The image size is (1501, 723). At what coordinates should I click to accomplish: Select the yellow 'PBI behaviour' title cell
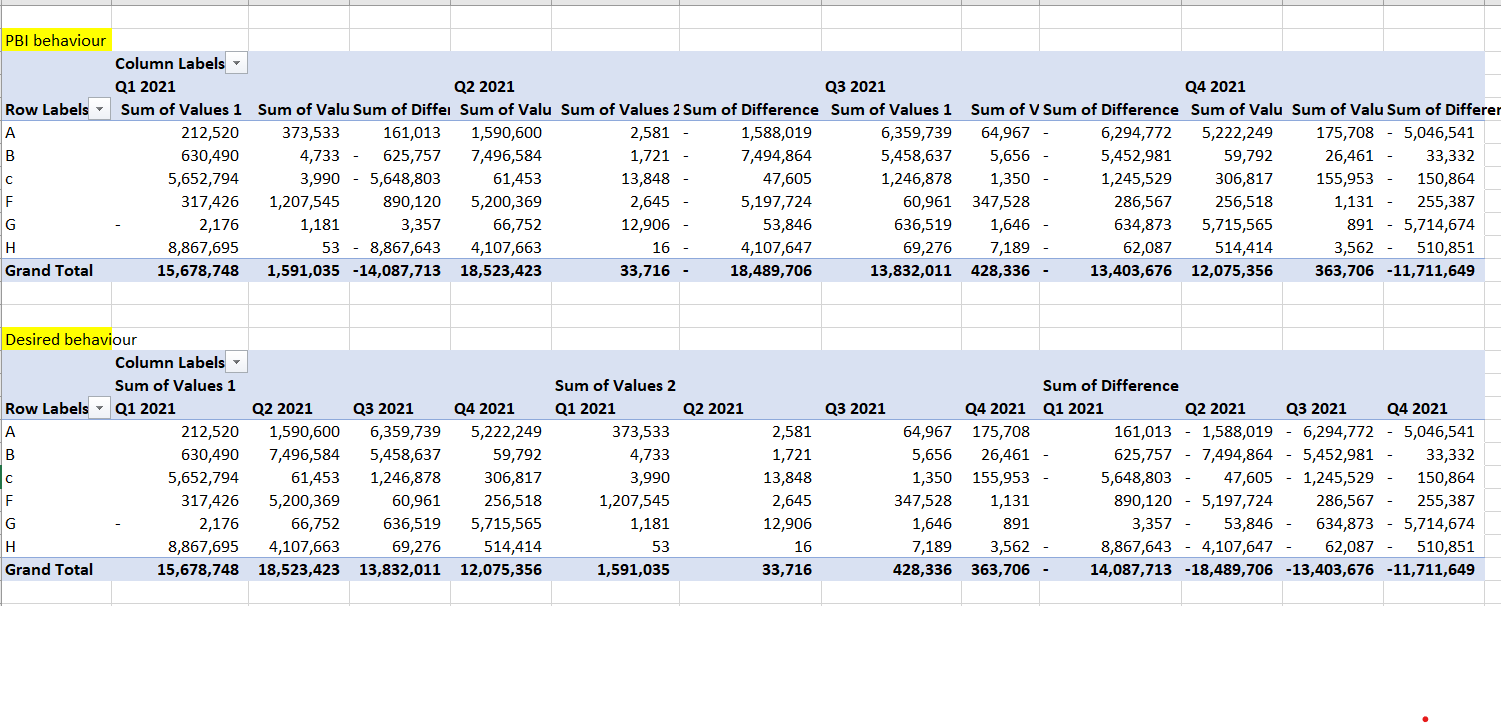pyautogui.click(x=56, y=40)
